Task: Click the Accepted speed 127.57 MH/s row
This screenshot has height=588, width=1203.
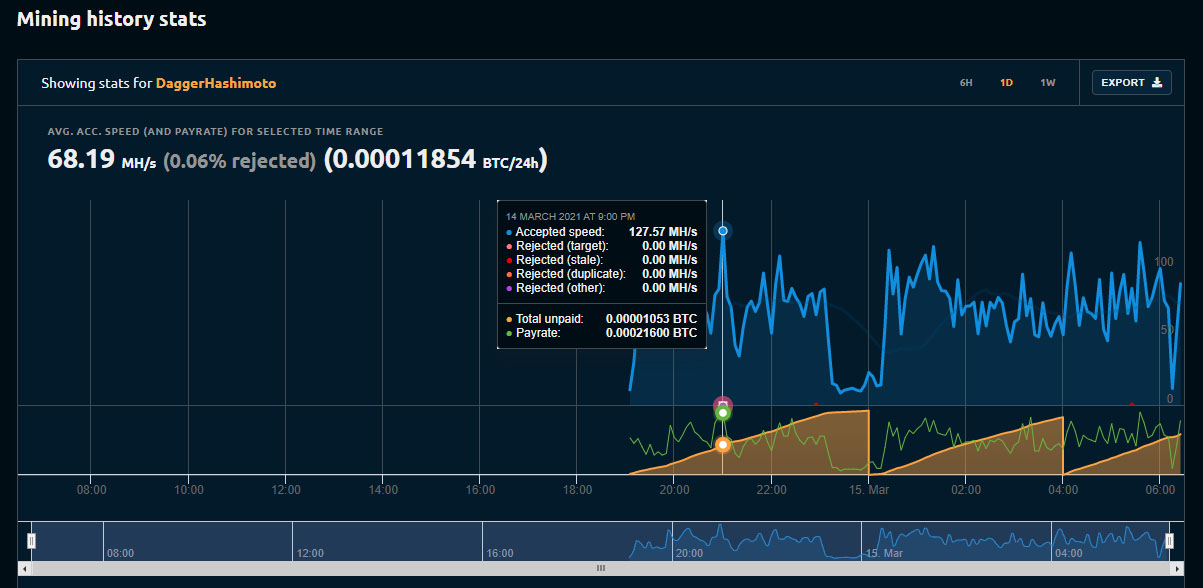Action: (601, 231)
